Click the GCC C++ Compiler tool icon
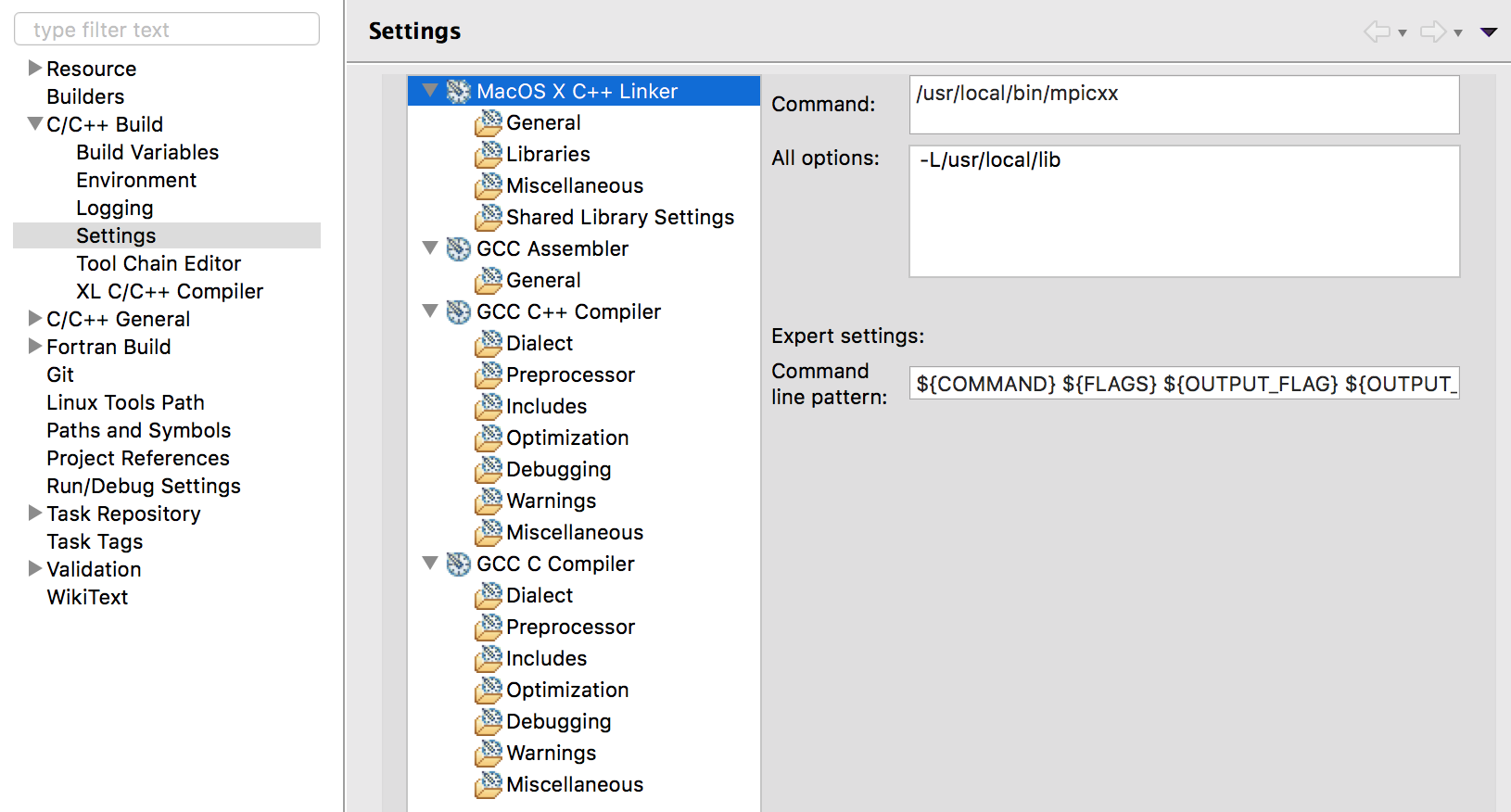Image resolution: width=1511 pixels, height=812 pixels. point(458,311)
